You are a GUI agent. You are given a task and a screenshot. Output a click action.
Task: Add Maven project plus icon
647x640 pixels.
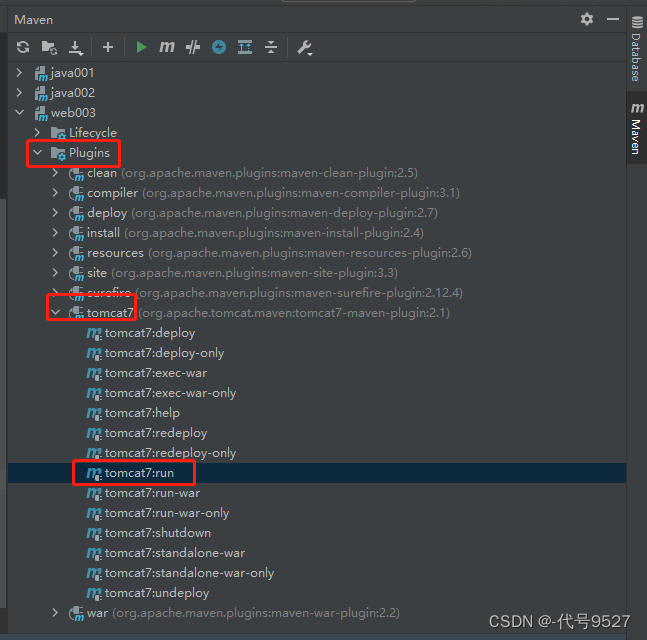coord(108,47)
